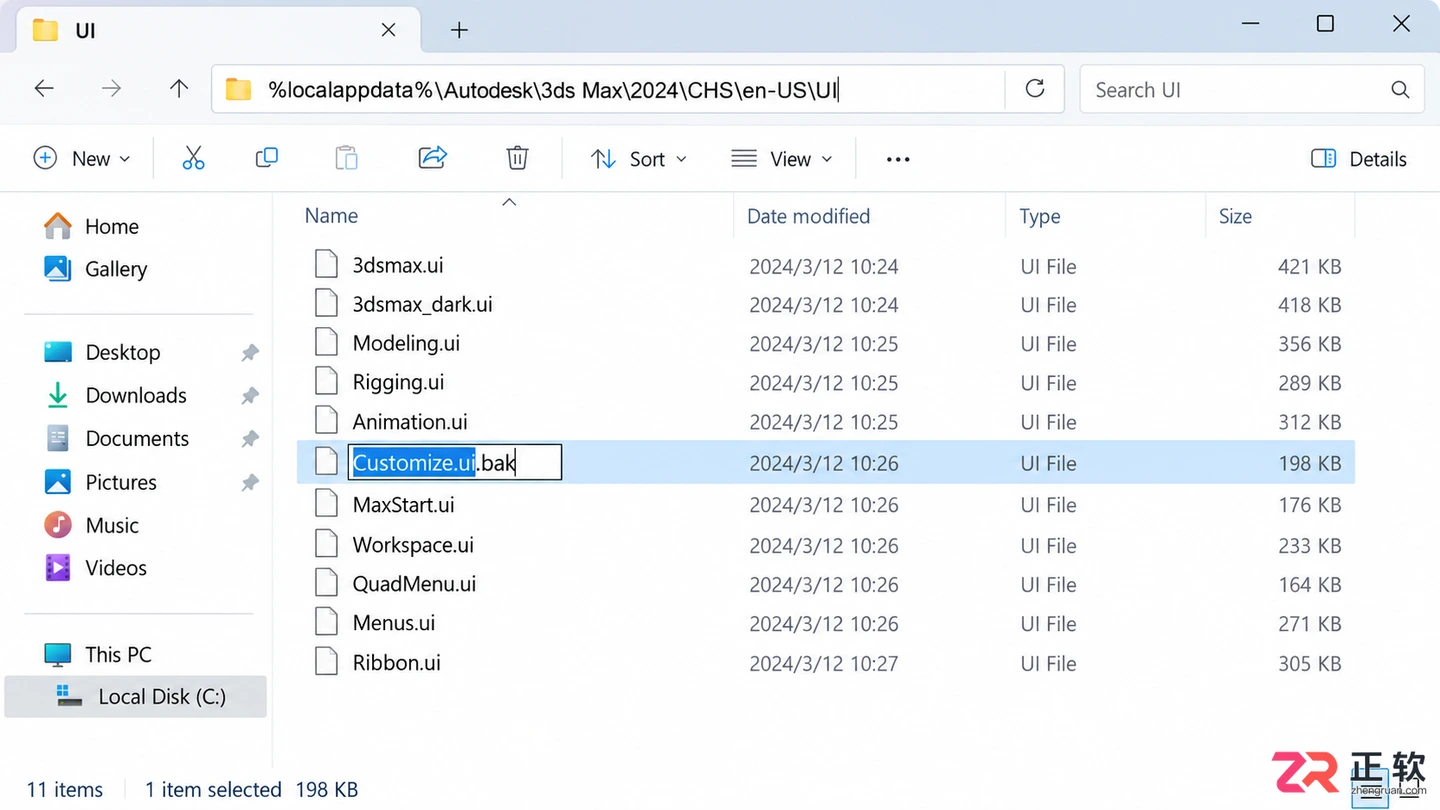The height and width of the screenshot is (810, 1440).
Task: Open the View dropdown menu
Action: pyautogui.click(x=782, y=159)
